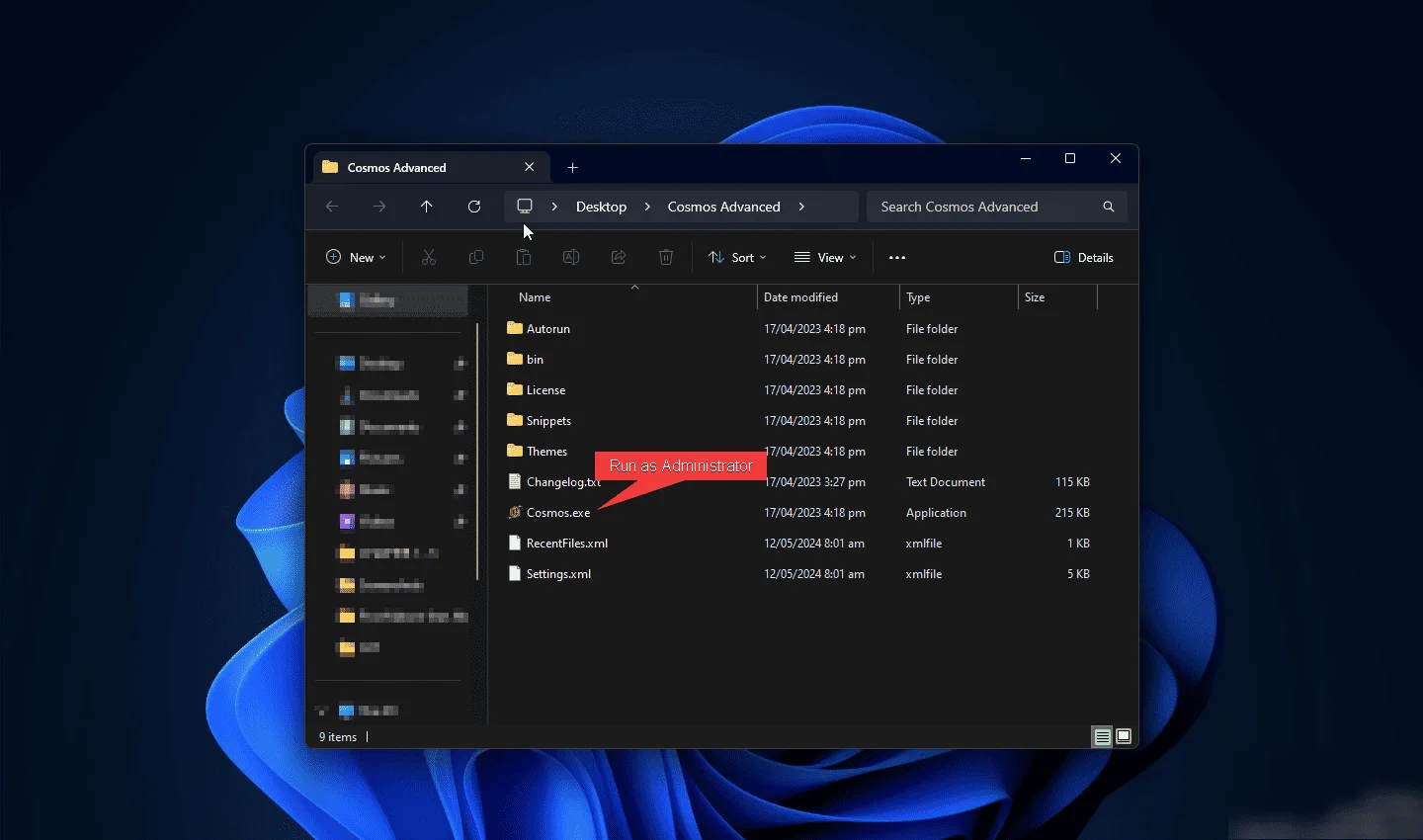Click the Copy icon in the toolbar
The width and height of the screenshot is (1423, 840).
[476, 257]
